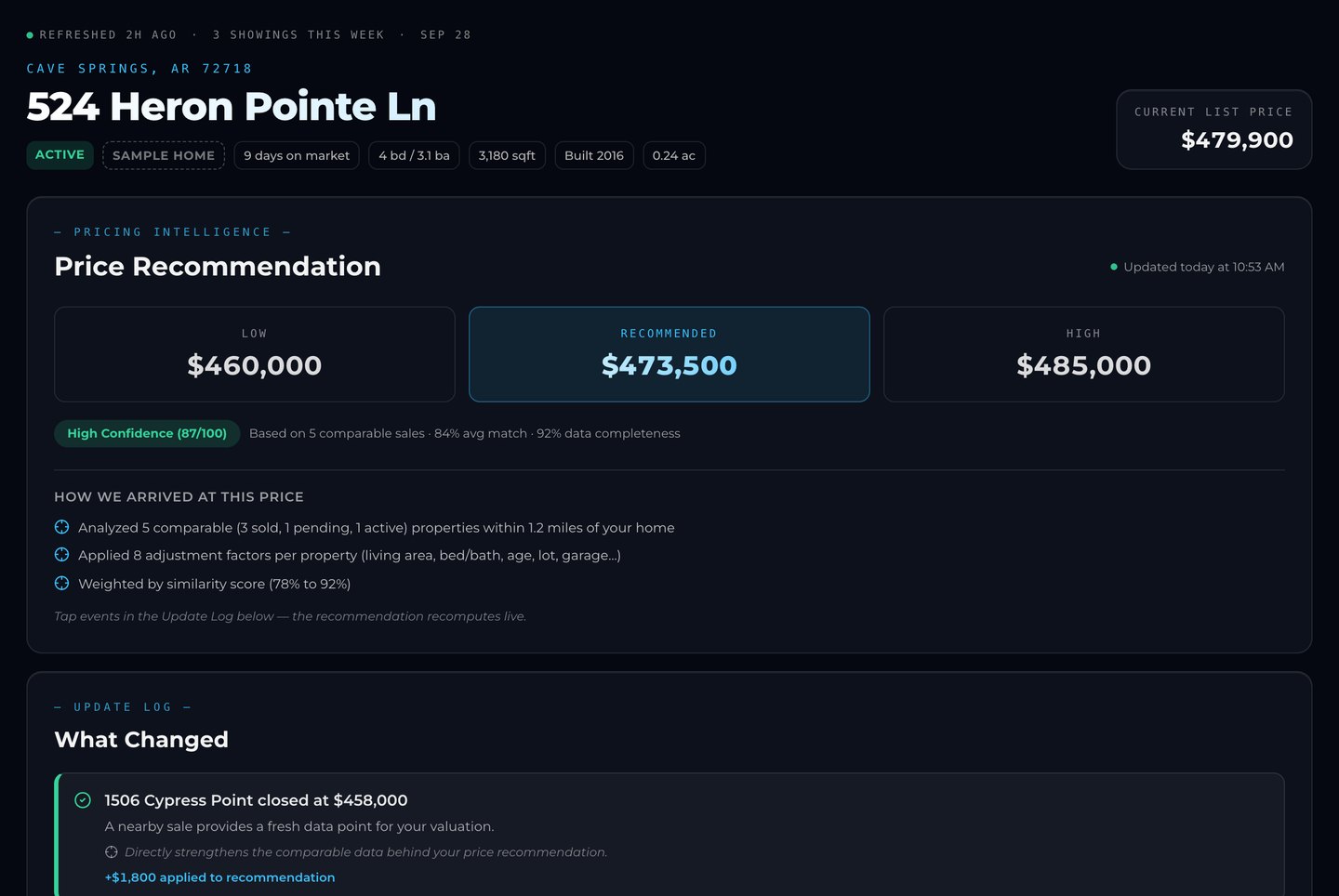Screen dimensions: 1339x896
Task: Open the '1506 Cypress Point closed at $458,000' event
Action: pyautogui.click(x=669, y=835)
